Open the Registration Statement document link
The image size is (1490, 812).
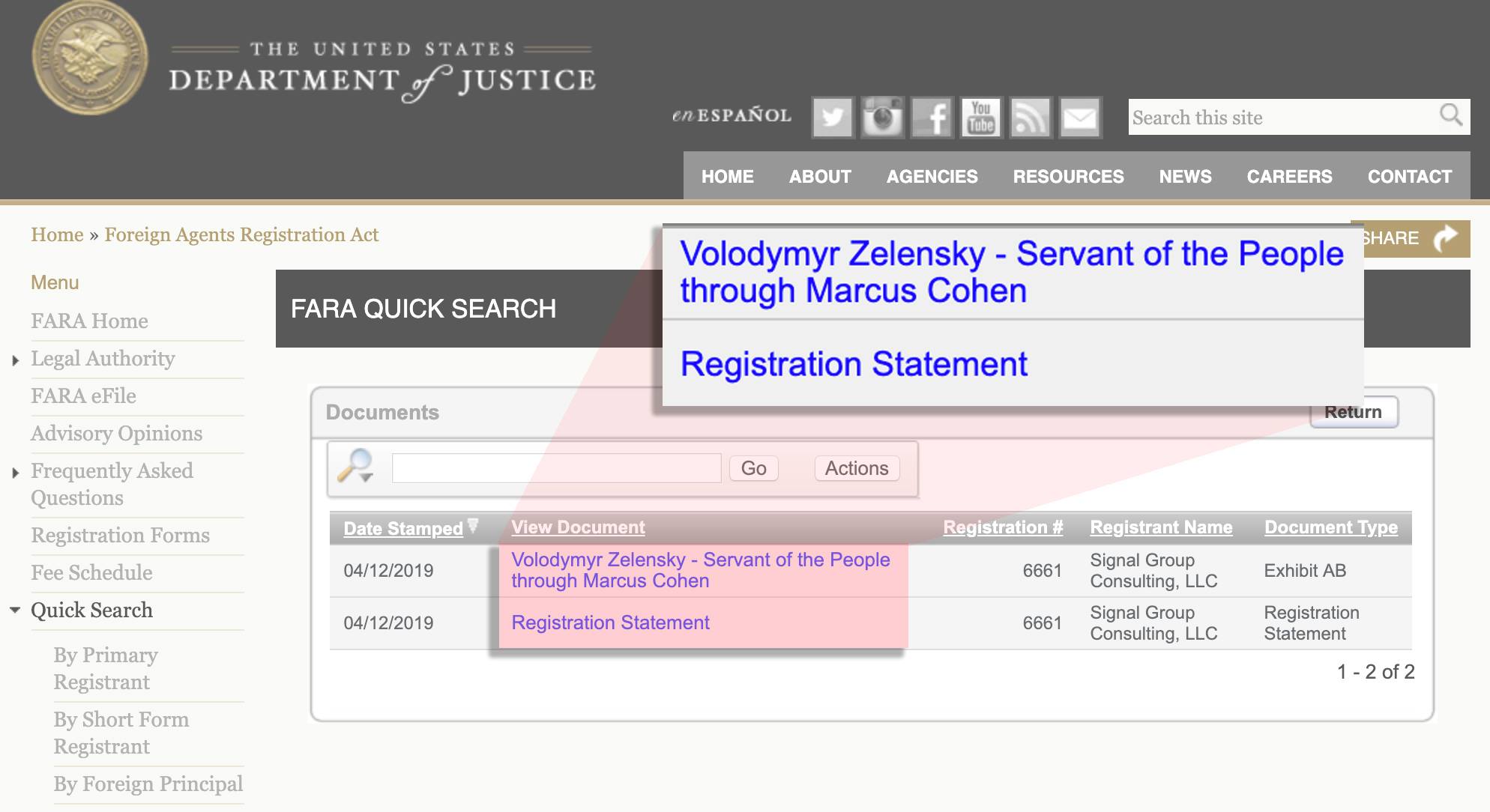tap(610, 622)
